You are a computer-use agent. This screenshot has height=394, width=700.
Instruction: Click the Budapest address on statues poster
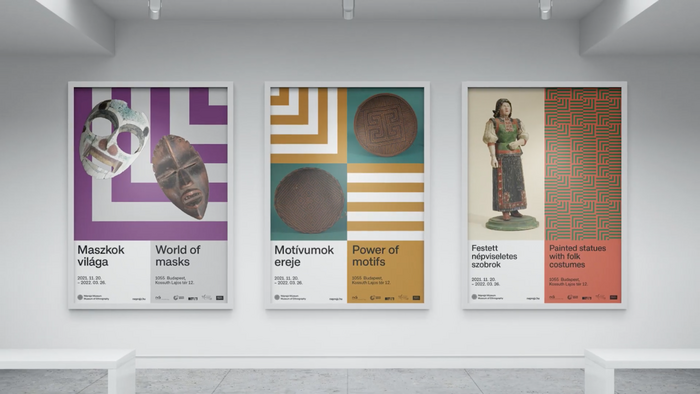[x=569, y=282]
